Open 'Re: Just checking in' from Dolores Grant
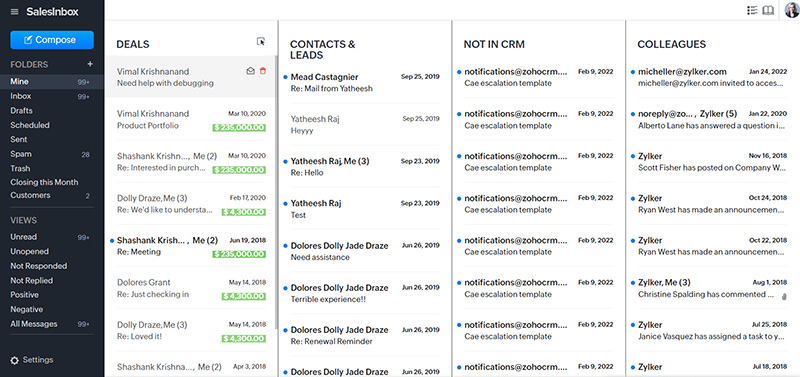800x377 pixels. click(x=190, y=288)
